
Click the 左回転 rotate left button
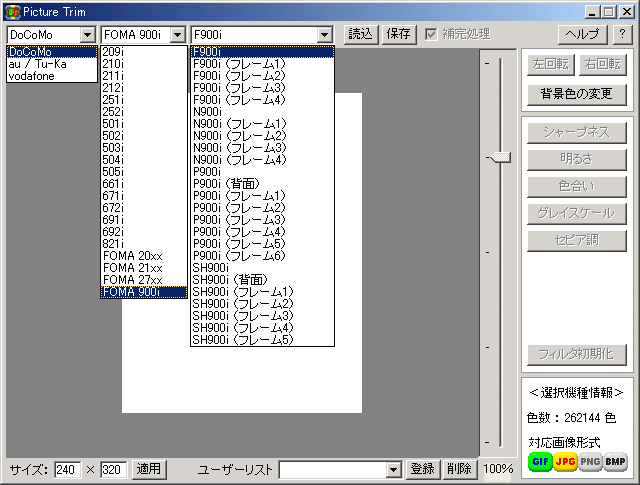click(x=551, y=65)
